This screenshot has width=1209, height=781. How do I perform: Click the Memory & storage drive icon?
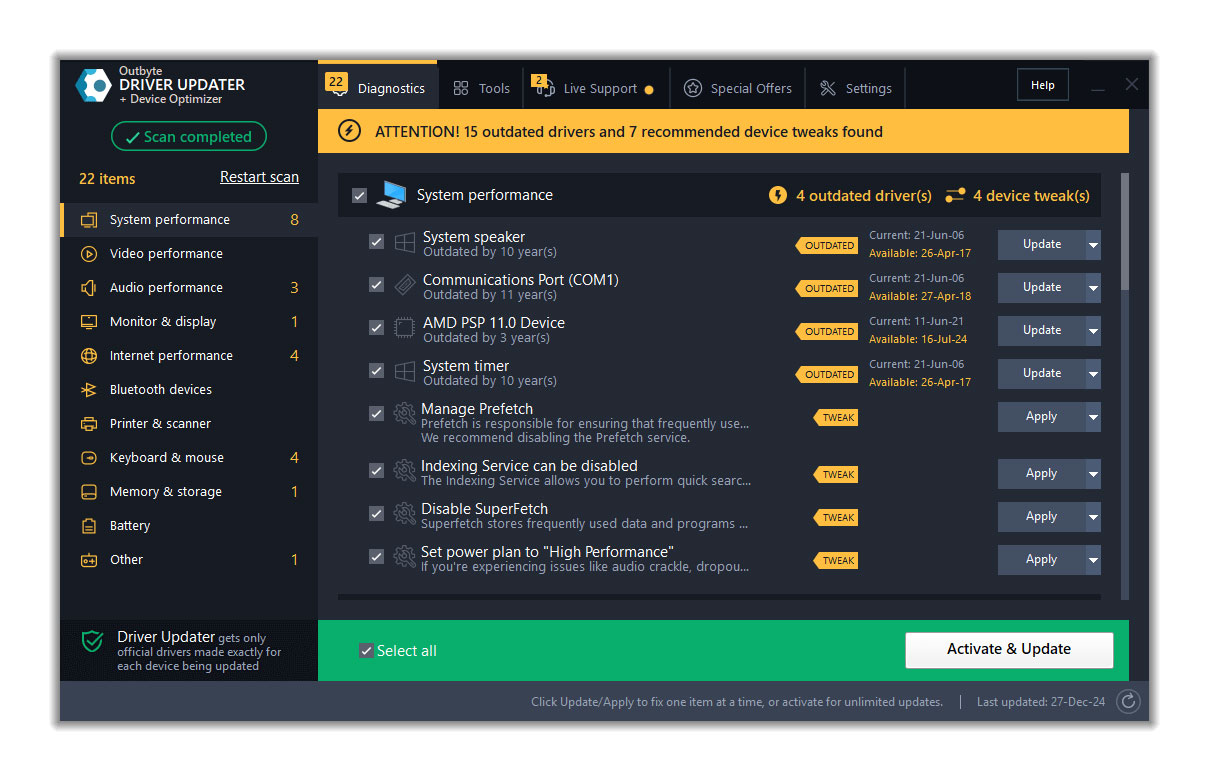tap(89, 492)
